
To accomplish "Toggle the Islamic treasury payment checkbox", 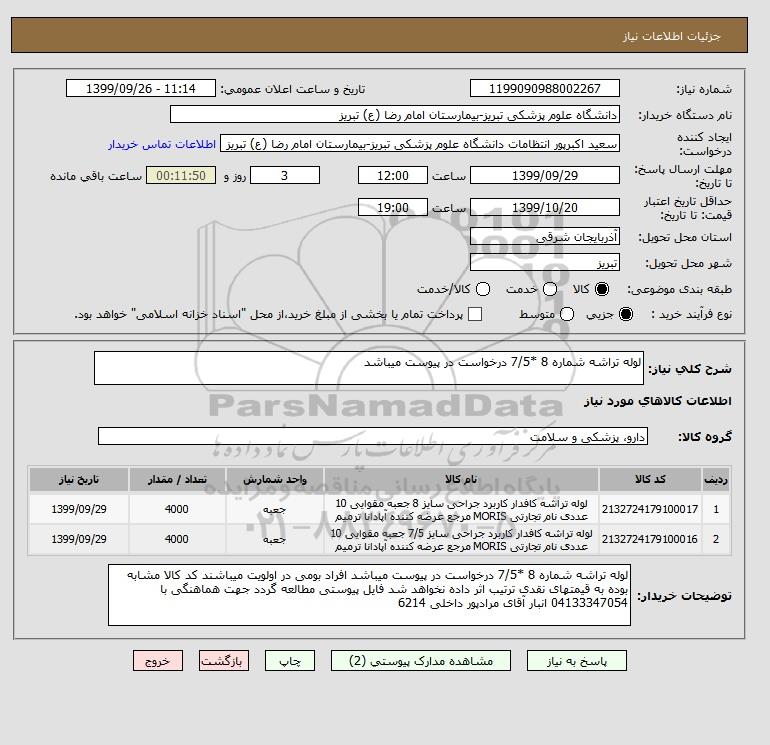I will point(475,314).
